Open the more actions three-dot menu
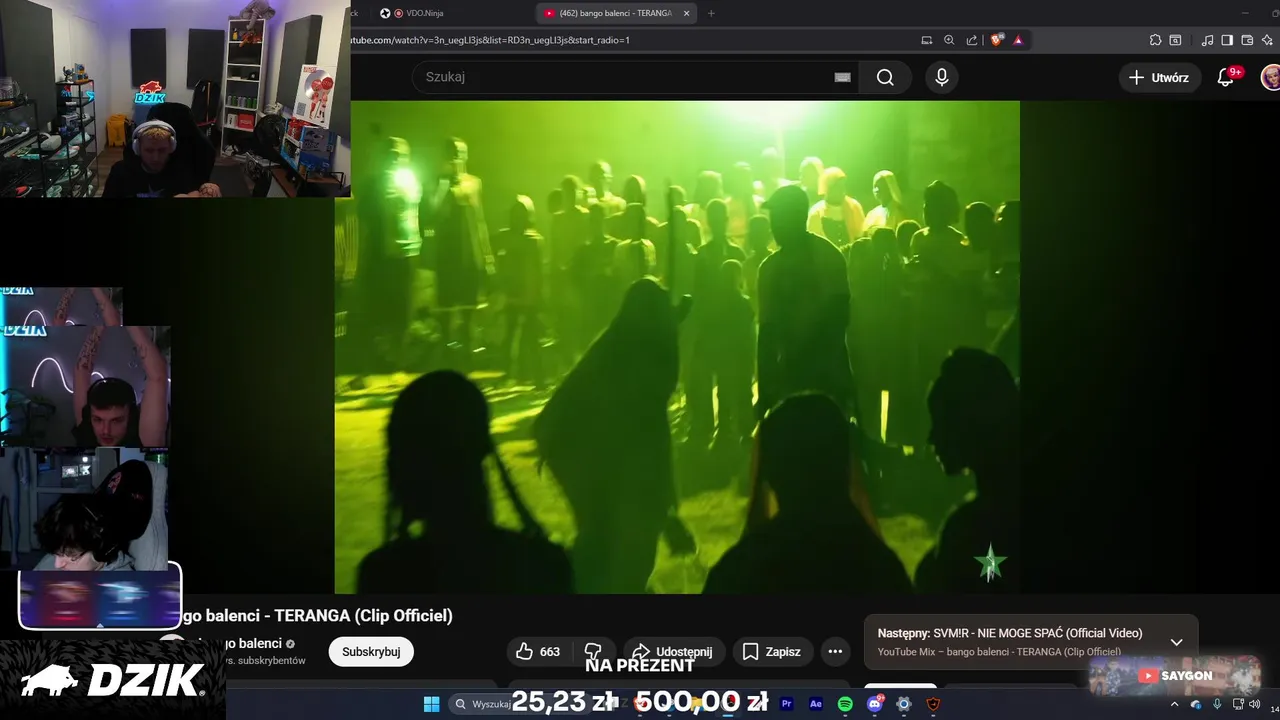This screenshot has height=720, width=1280. (x=835, y=651)
